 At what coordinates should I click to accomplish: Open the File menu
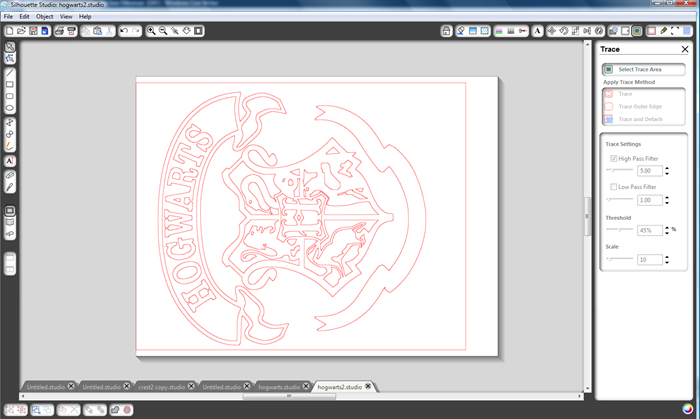[8, 17]
